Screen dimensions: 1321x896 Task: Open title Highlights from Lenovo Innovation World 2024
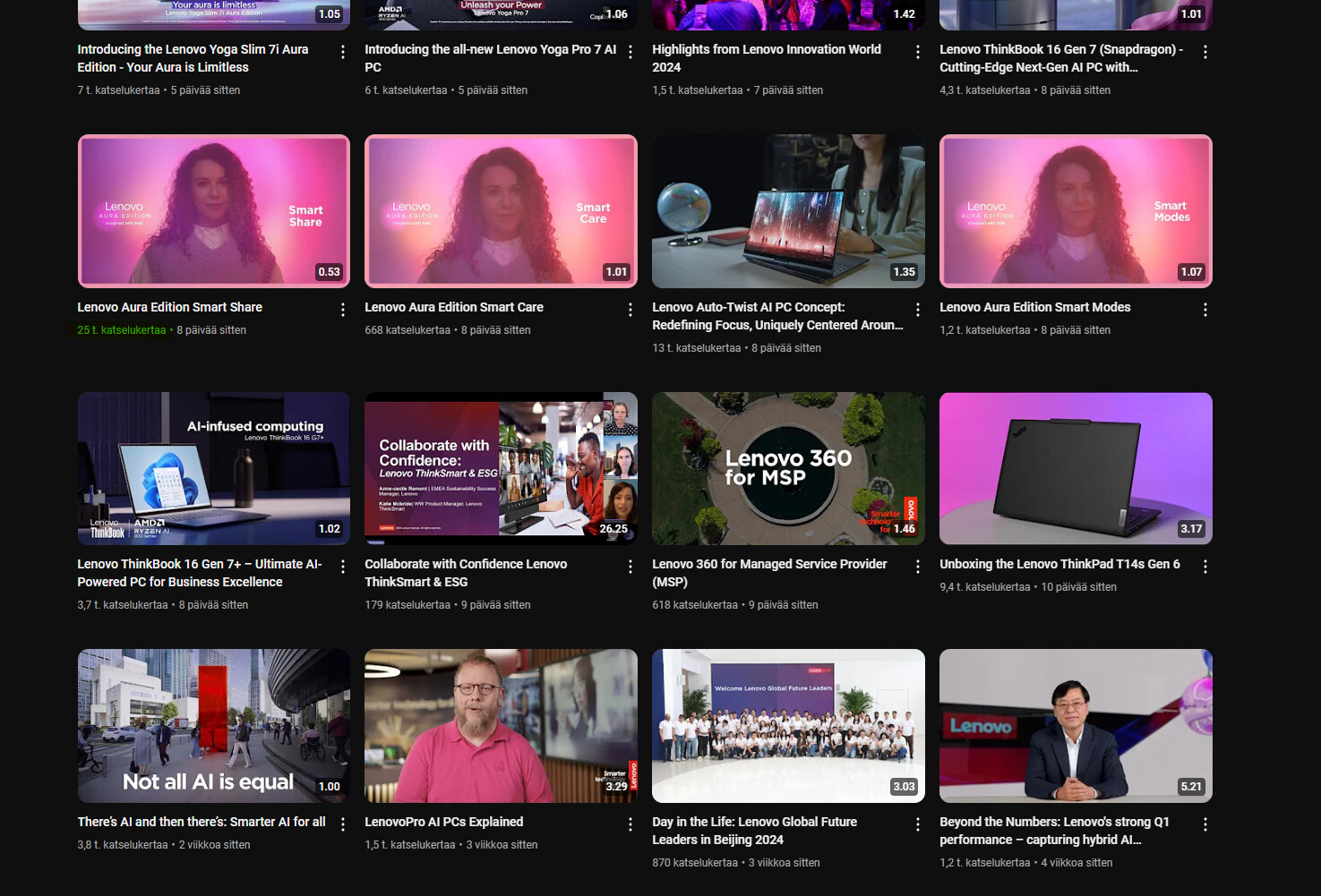click(x=767, y=58)
